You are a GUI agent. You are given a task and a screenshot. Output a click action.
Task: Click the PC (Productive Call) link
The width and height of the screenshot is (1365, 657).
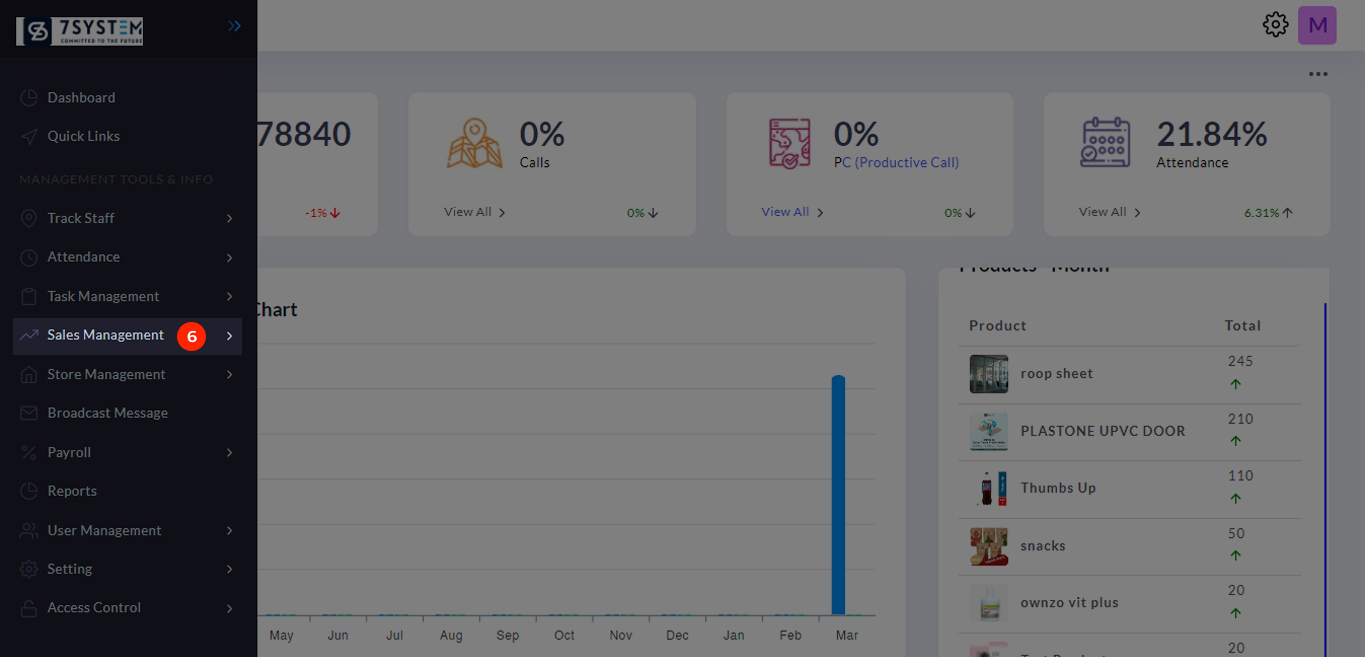pos(896,162)
